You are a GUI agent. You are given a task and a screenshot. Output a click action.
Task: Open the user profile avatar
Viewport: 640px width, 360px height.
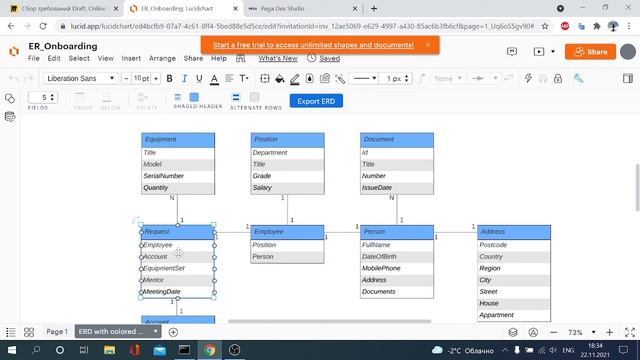[x=628, y=52]
